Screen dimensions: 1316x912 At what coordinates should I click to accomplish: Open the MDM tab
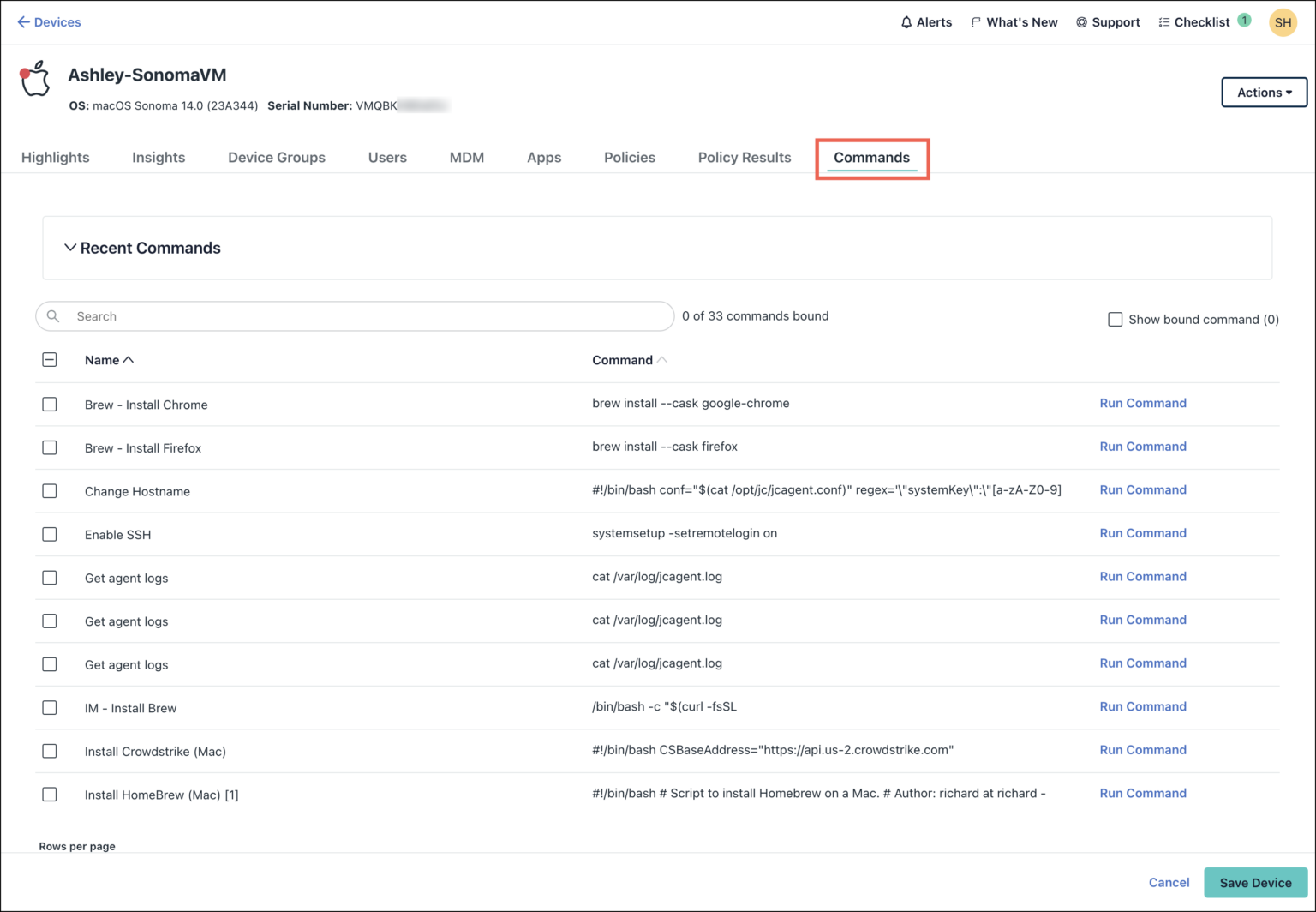pyautogui.click(x=466, y=158)
